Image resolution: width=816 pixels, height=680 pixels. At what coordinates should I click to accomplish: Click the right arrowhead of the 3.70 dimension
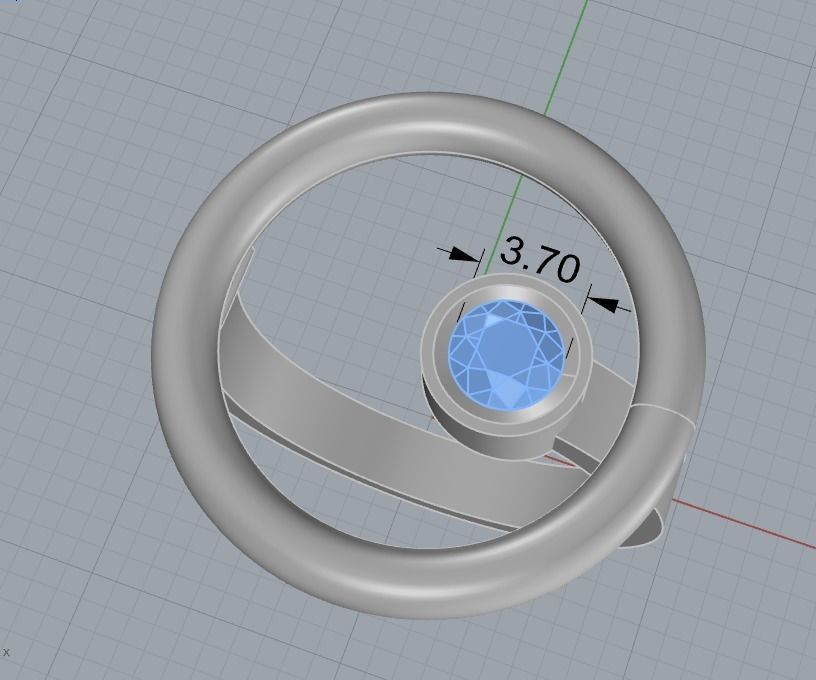pyautogui.click(x=603, y=303)
